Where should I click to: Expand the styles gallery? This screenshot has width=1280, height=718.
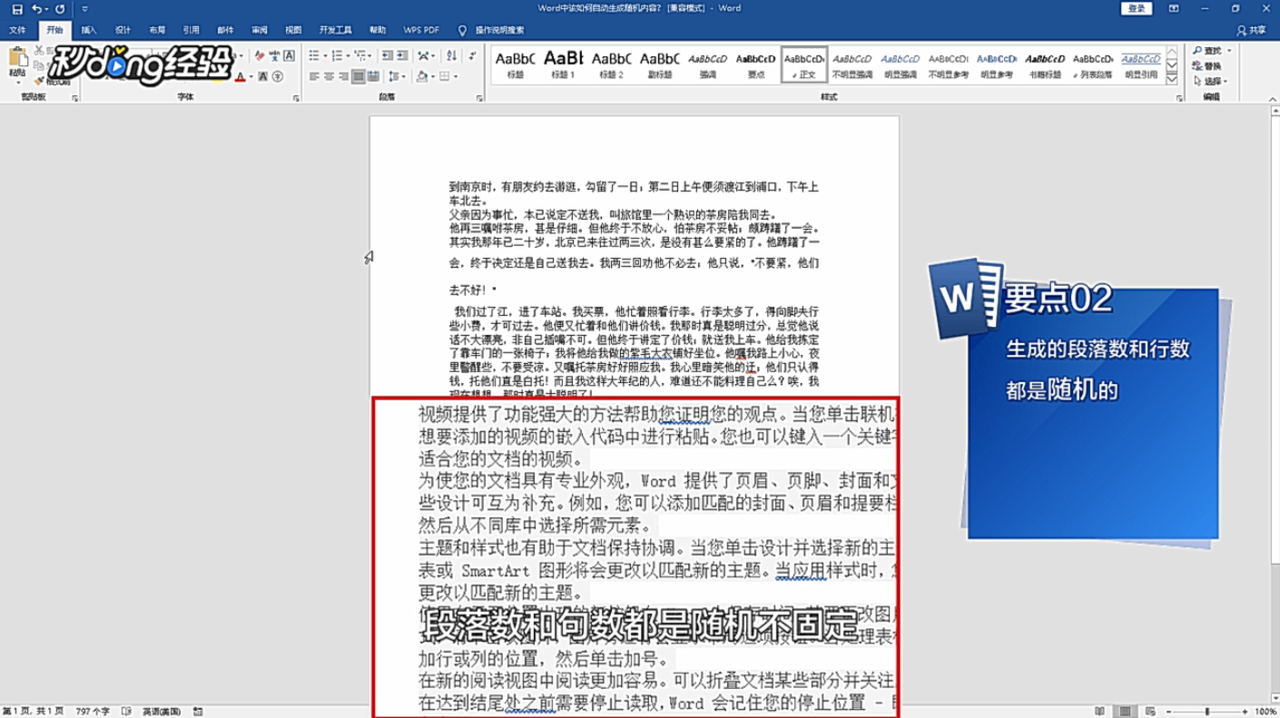coord(1172,79)
